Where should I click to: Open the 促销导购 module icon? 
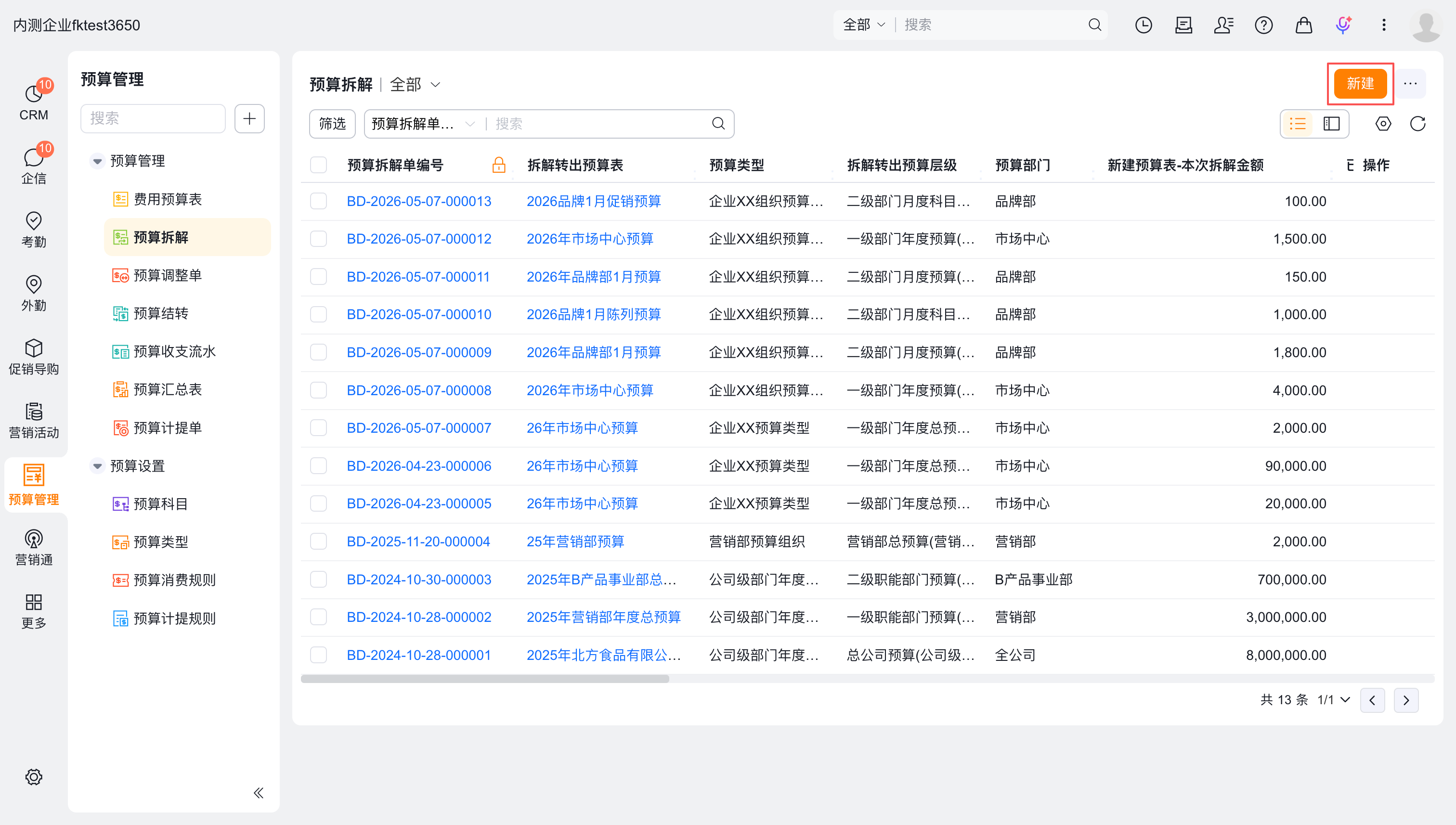tap(33, 356)
